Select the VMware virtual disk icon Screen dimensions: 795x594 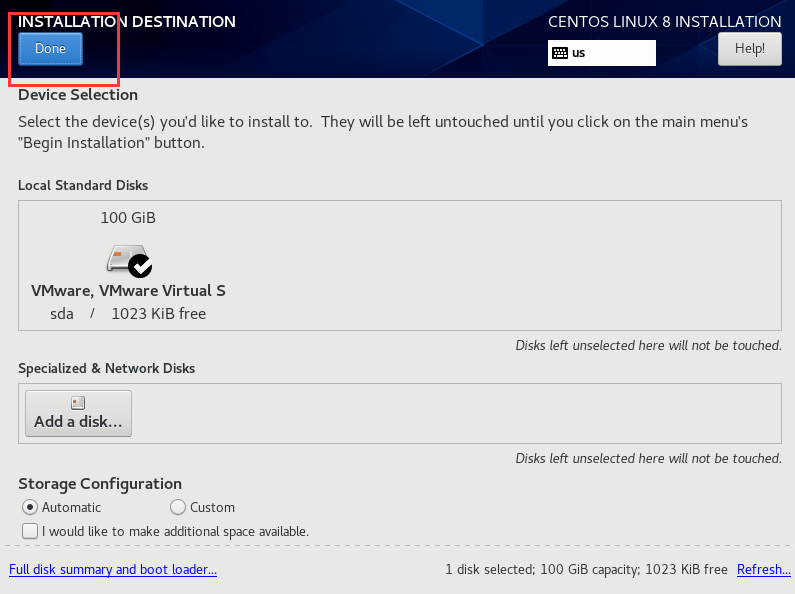[126, 260]
